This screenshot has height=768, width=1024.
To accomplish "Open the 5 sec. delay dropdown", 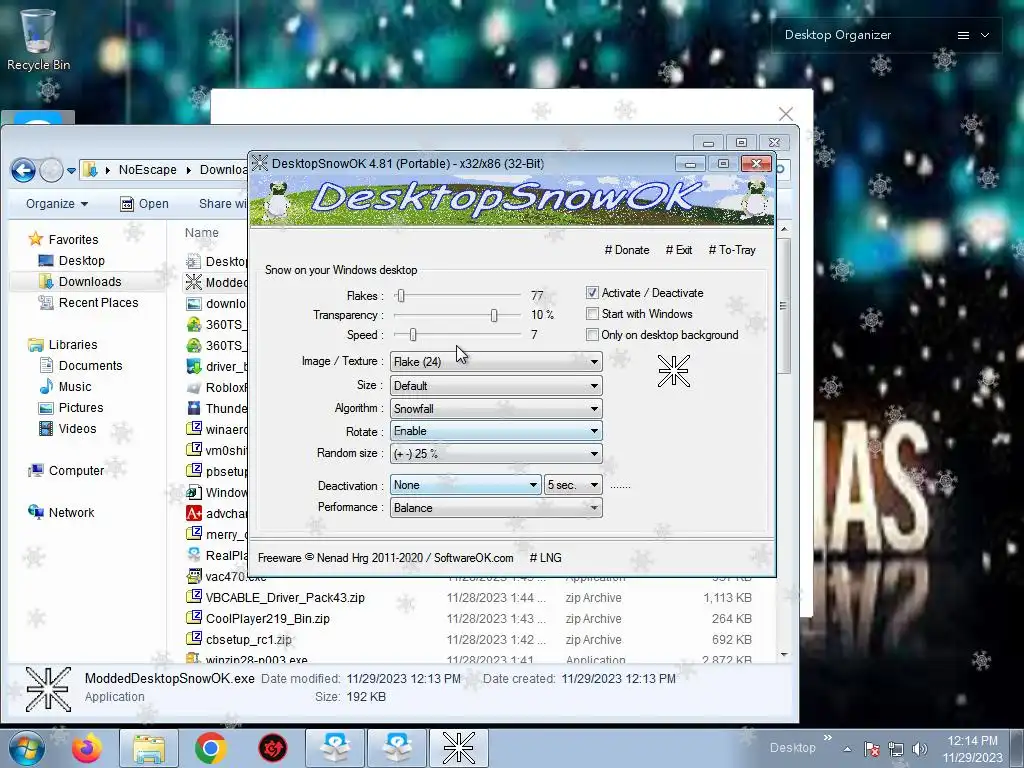I will [573, 485].
